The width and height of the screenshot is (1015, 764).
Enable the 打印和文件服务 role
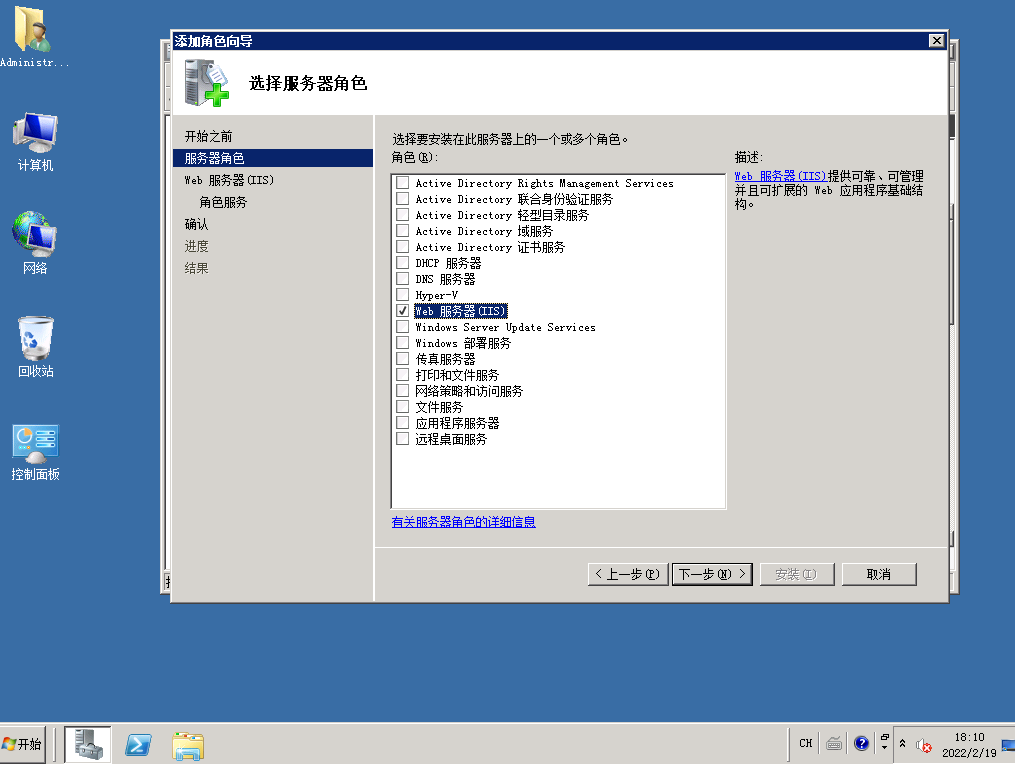pyautogui.click(x=403, y=374)
